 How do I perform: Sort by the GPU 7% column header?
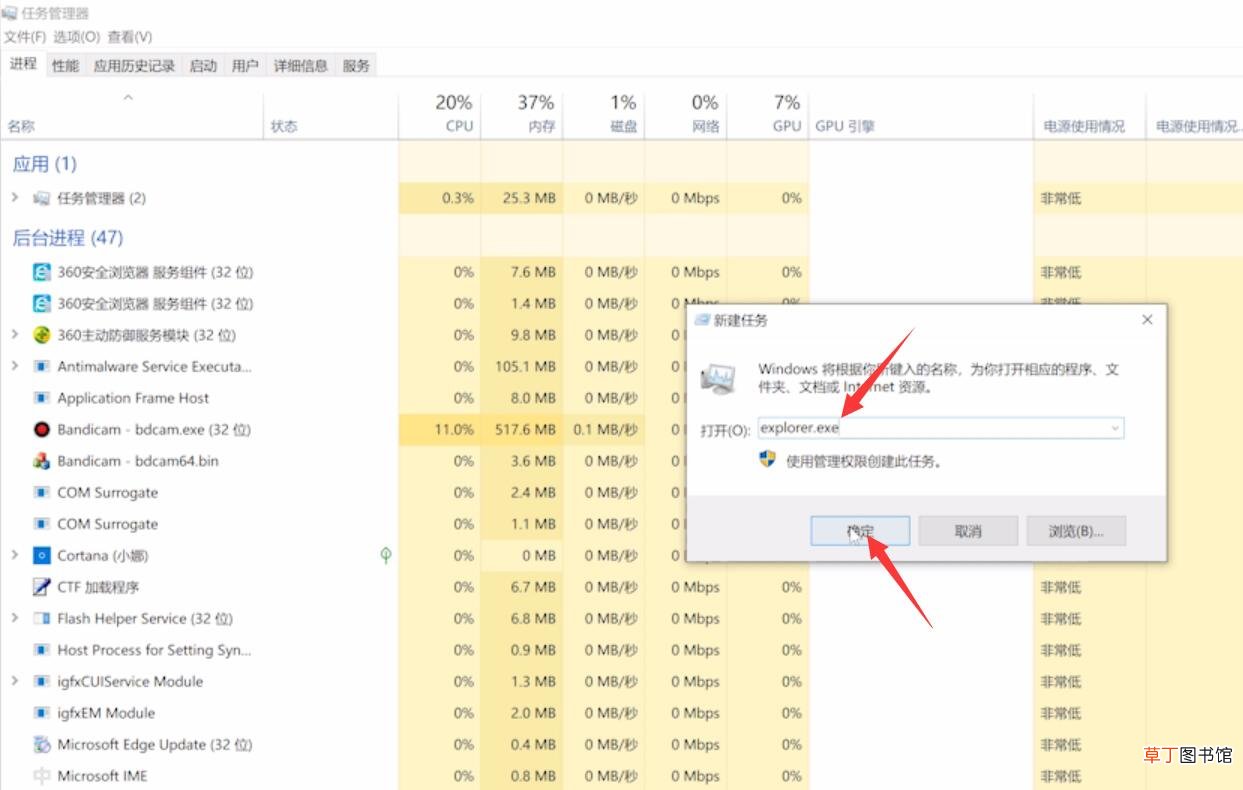[767, 115]
